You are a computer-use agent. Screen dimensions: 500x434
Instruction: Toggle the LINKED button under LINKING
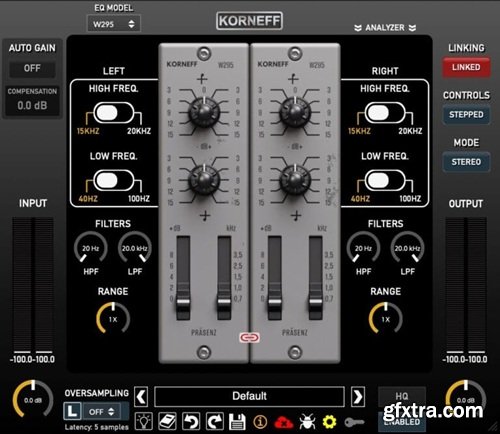pyautogui.click(x=466, y=67)
